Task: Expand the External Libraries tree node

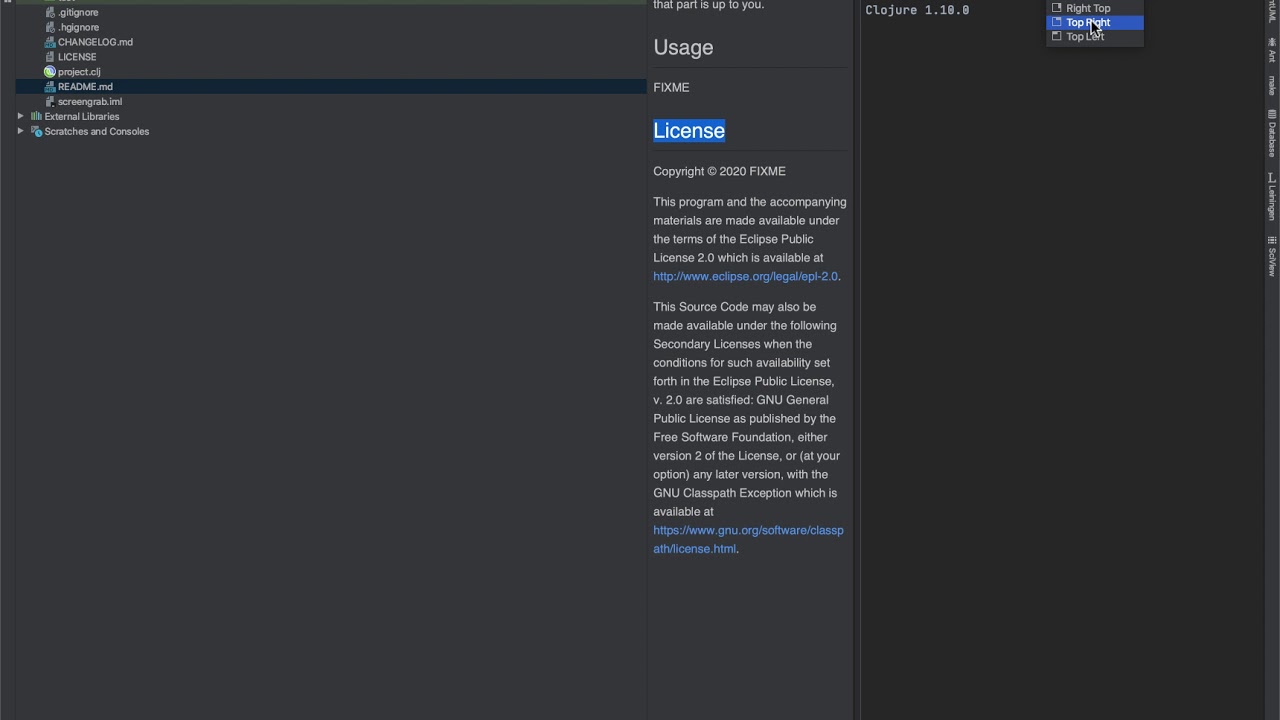Action: [20, 117]
